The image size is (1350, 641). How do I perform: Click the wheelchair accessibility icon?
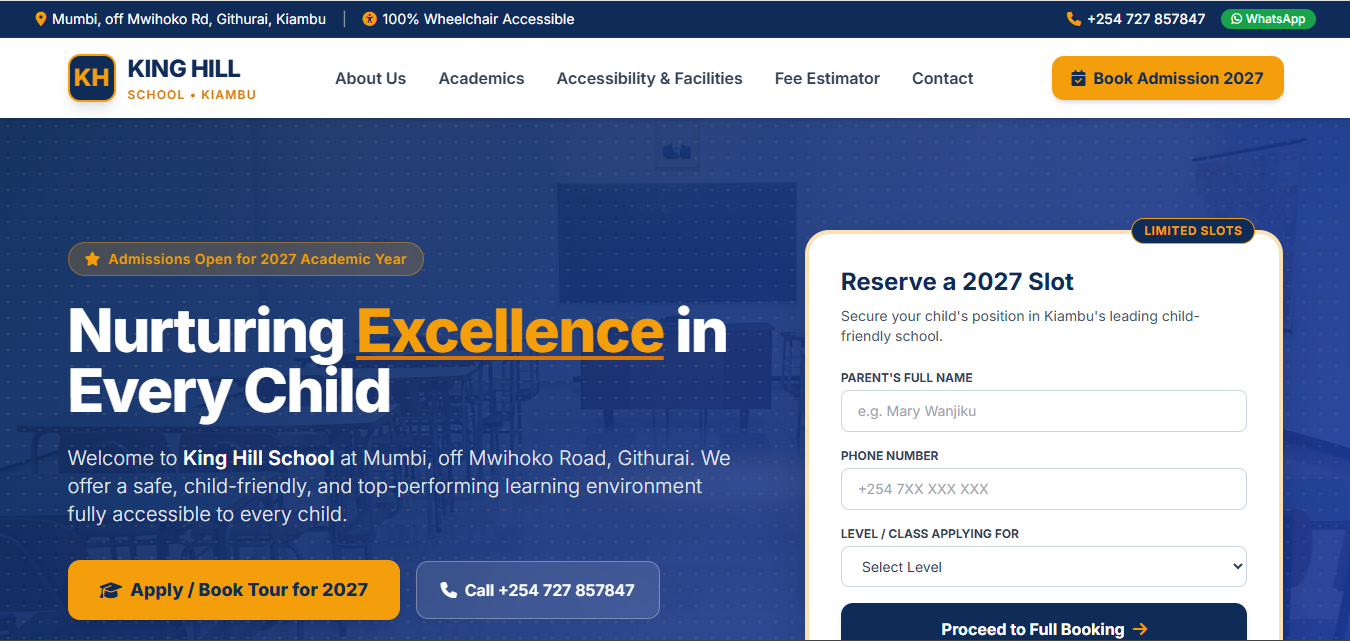[370, 19]
